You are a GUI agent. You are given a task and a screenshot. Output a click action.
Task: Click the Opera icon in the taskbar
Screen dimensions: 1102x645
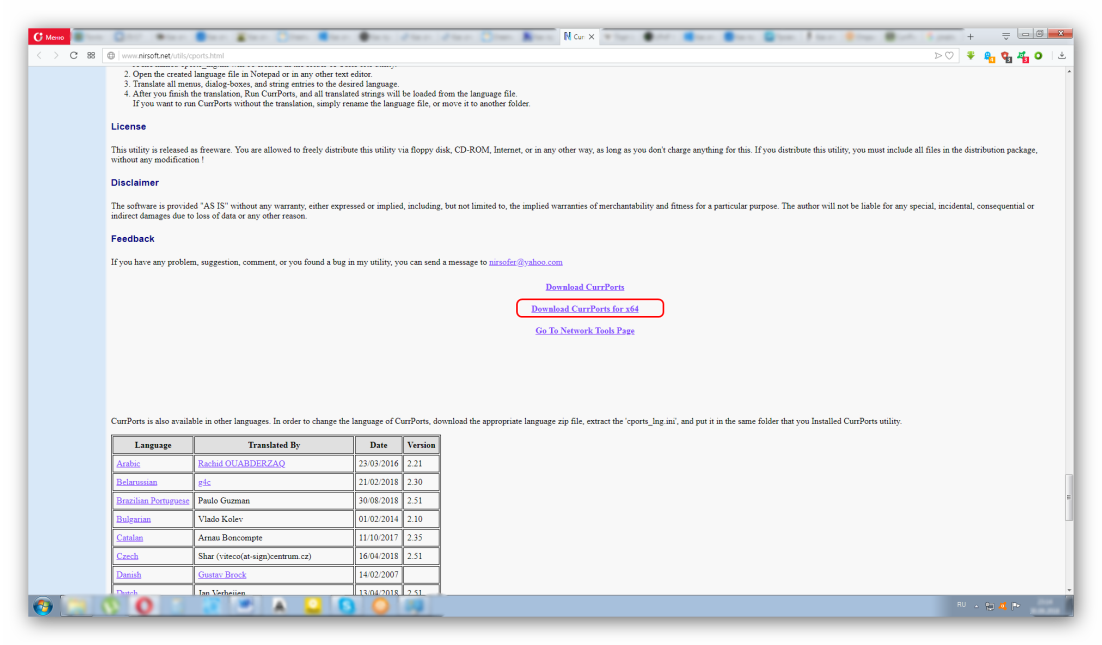pos(144,606)
